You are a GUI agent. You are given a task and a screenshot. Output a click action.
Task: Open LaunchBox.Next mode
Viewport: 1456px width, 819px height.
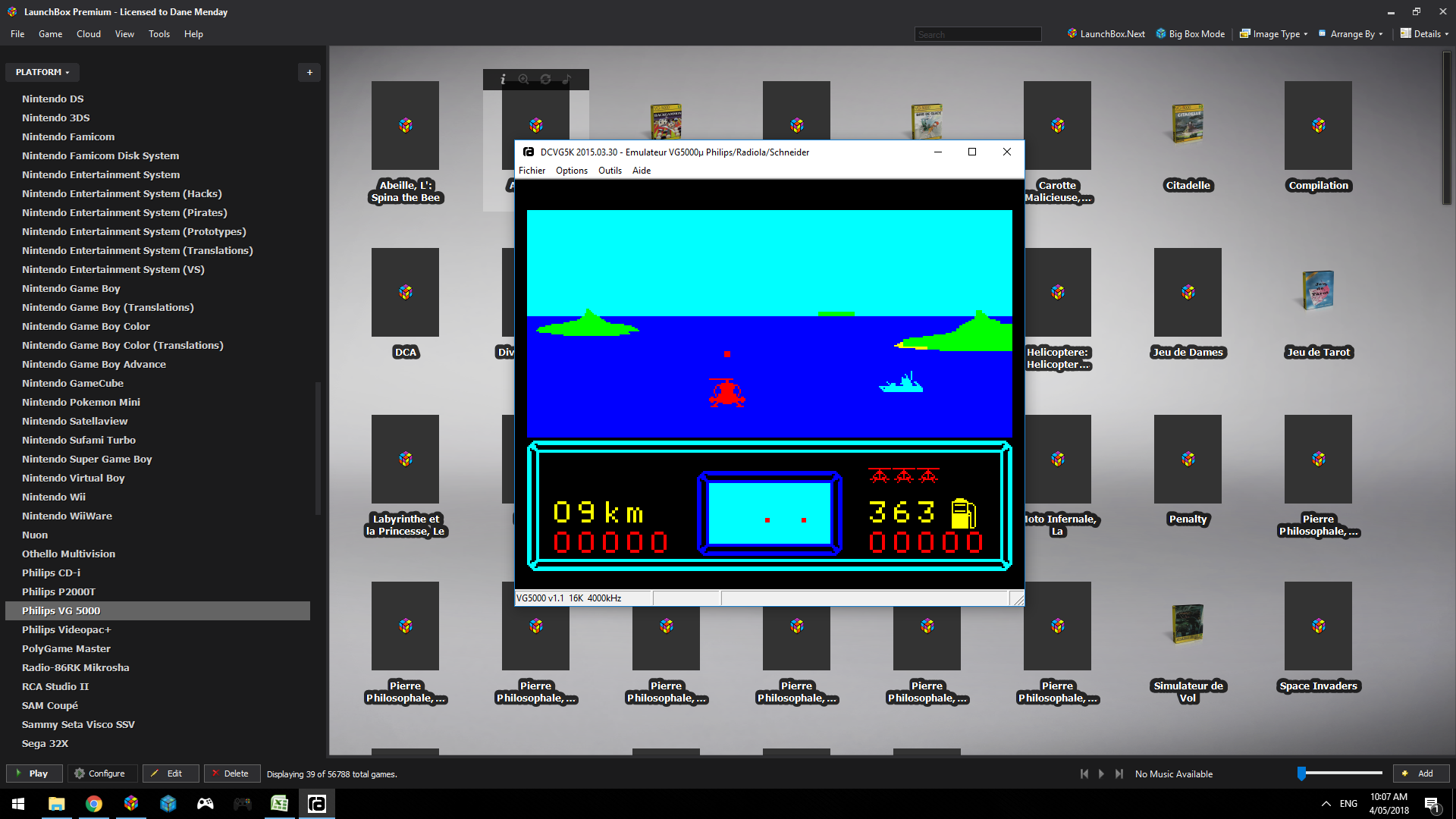tap(1106, 33)
